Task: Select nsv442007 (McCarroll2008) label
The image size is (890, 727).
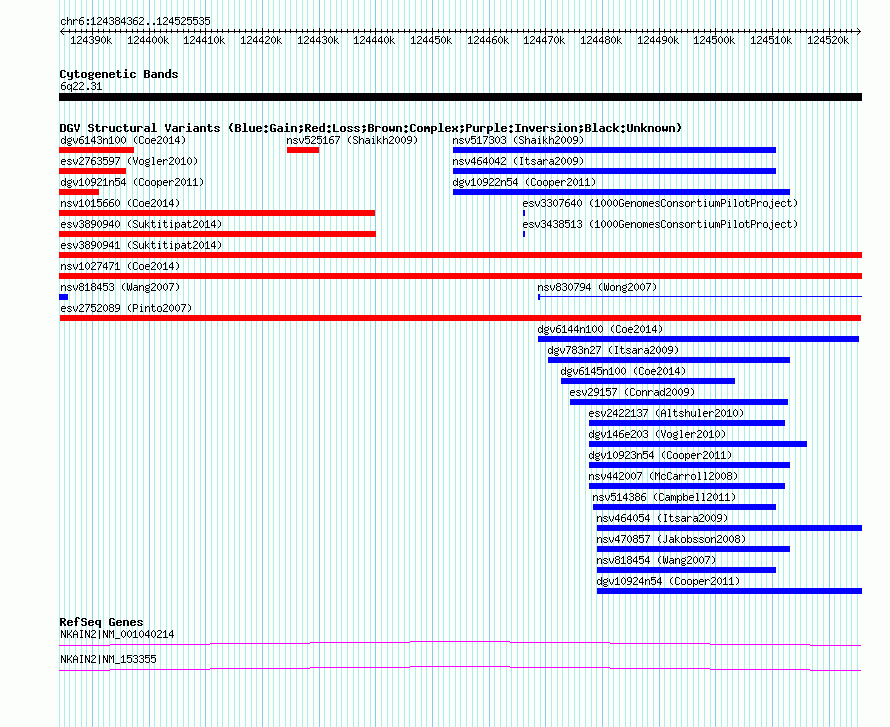Action: click(x=664, y=476)
